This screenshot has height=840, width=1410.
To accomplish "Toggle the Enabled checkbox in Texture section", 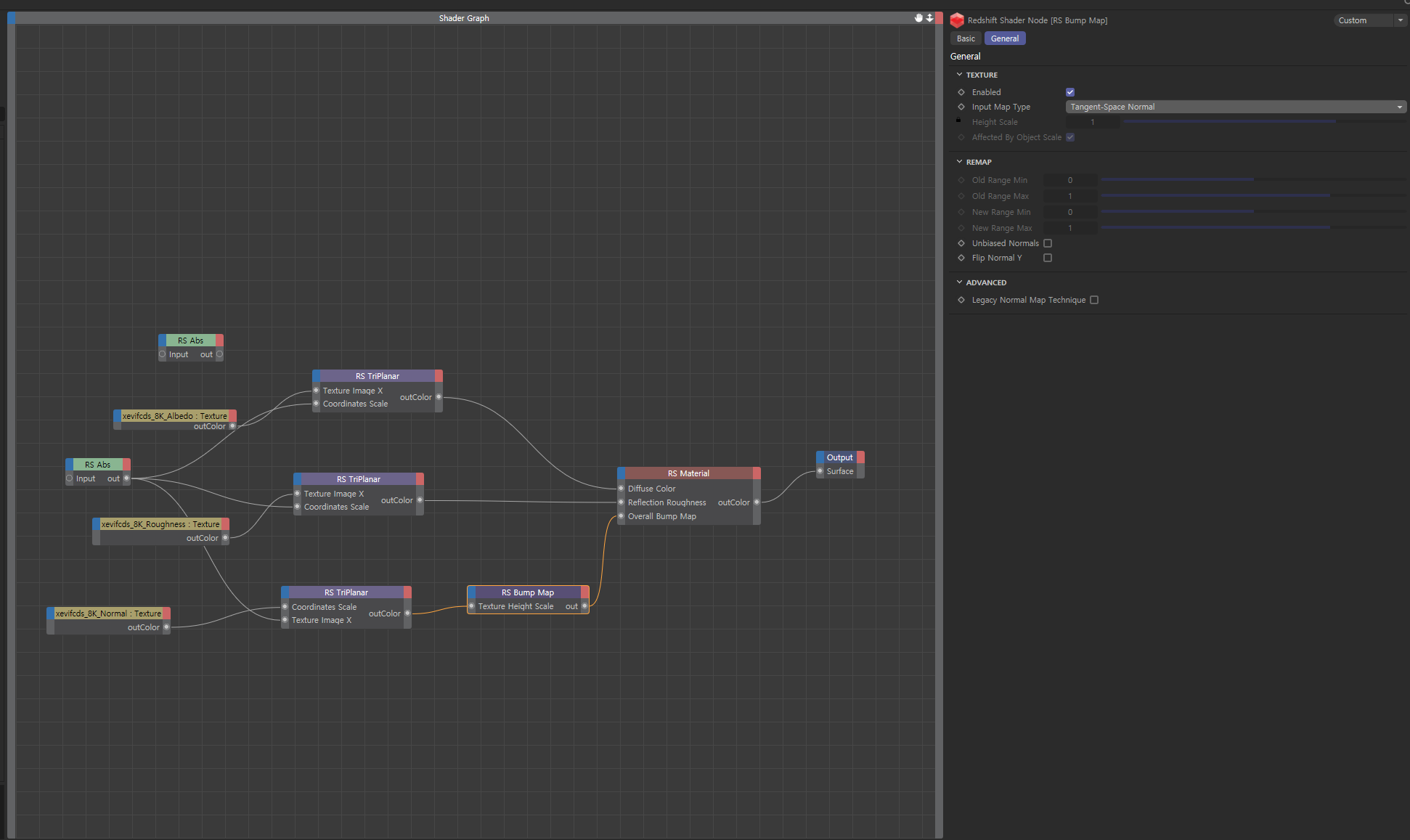I will [1070, 92].
